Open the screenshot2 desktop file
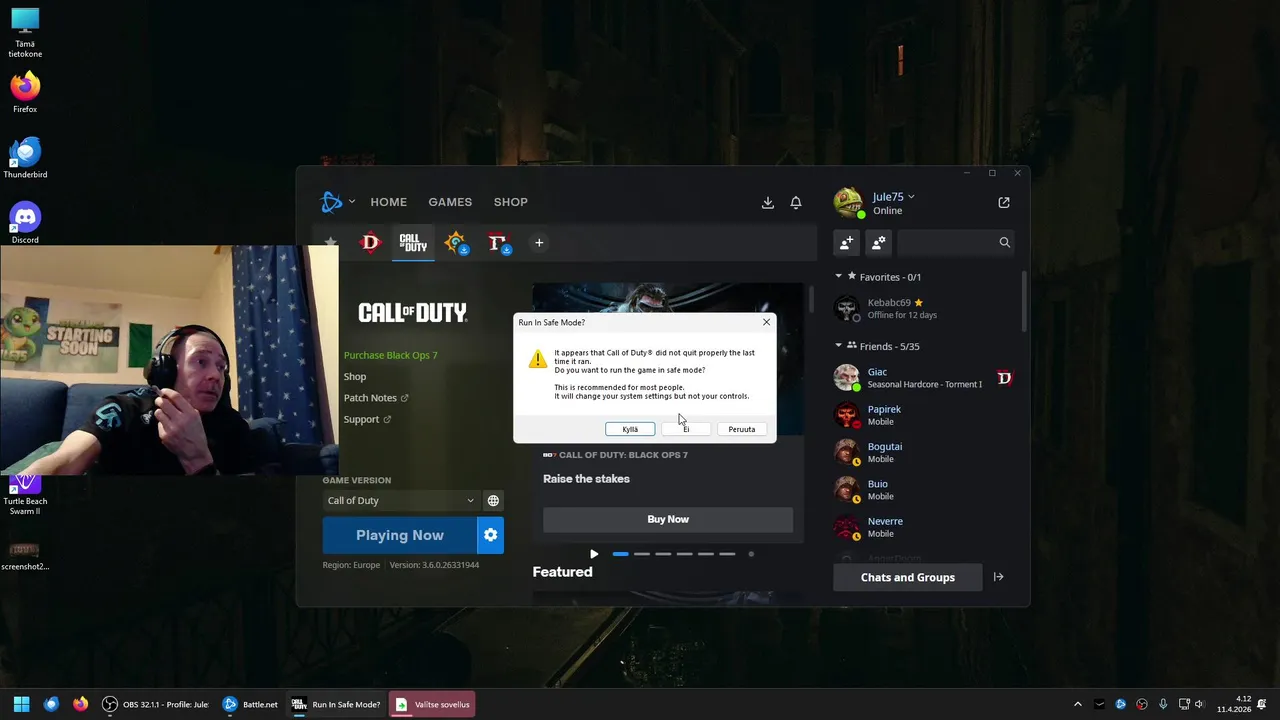This screenshot has height=720, width=1280. [25, 555]
